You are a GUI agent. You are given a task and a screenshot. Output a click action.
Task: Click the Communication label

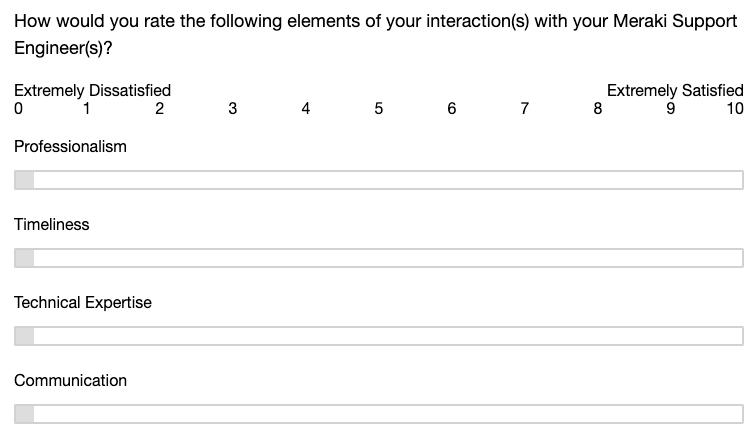point(70,381)
